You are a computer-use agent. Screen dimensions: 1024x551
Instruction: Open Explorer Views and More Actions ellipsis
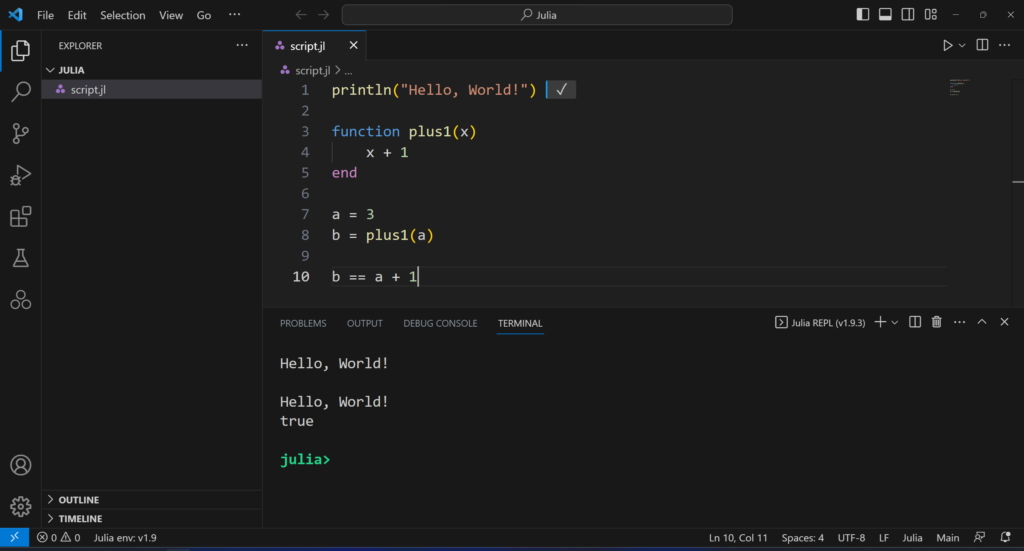coord(242,45)
